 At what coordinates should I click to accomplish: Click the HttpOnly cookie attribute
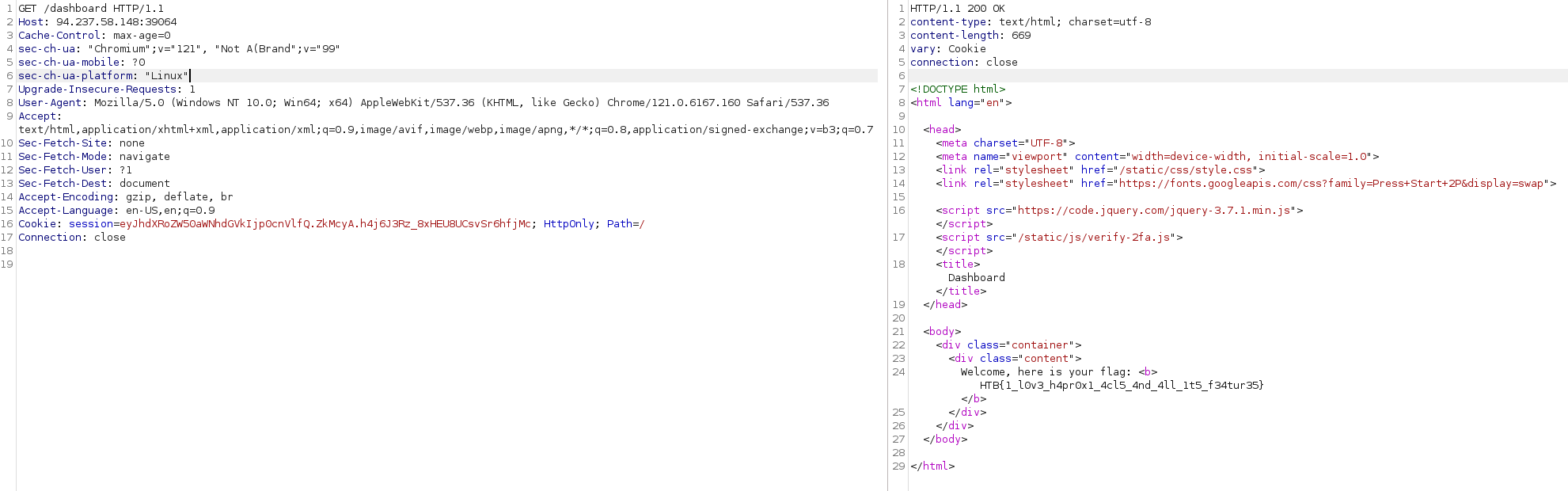568,224
